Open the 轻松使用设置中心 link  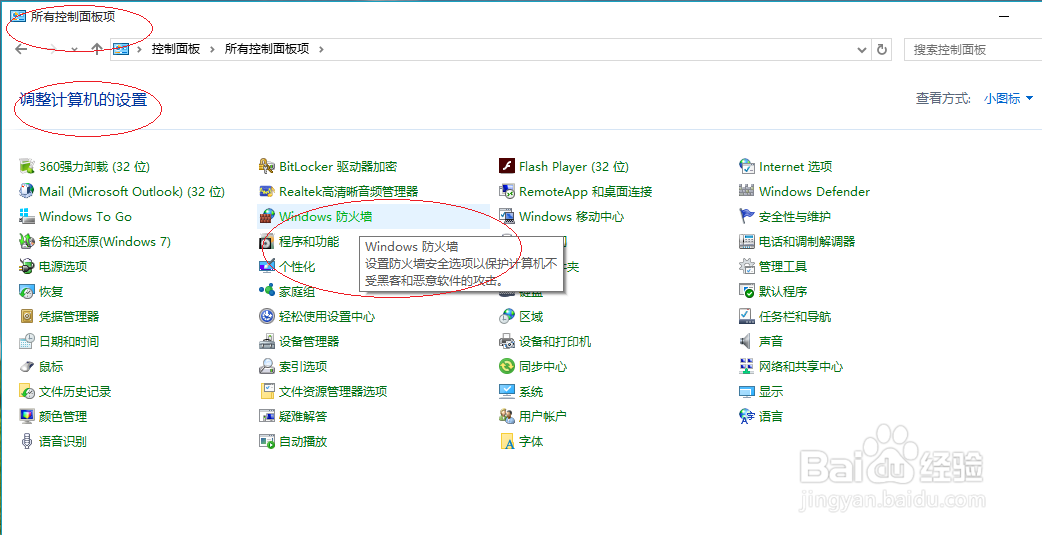tap(327, 316)
